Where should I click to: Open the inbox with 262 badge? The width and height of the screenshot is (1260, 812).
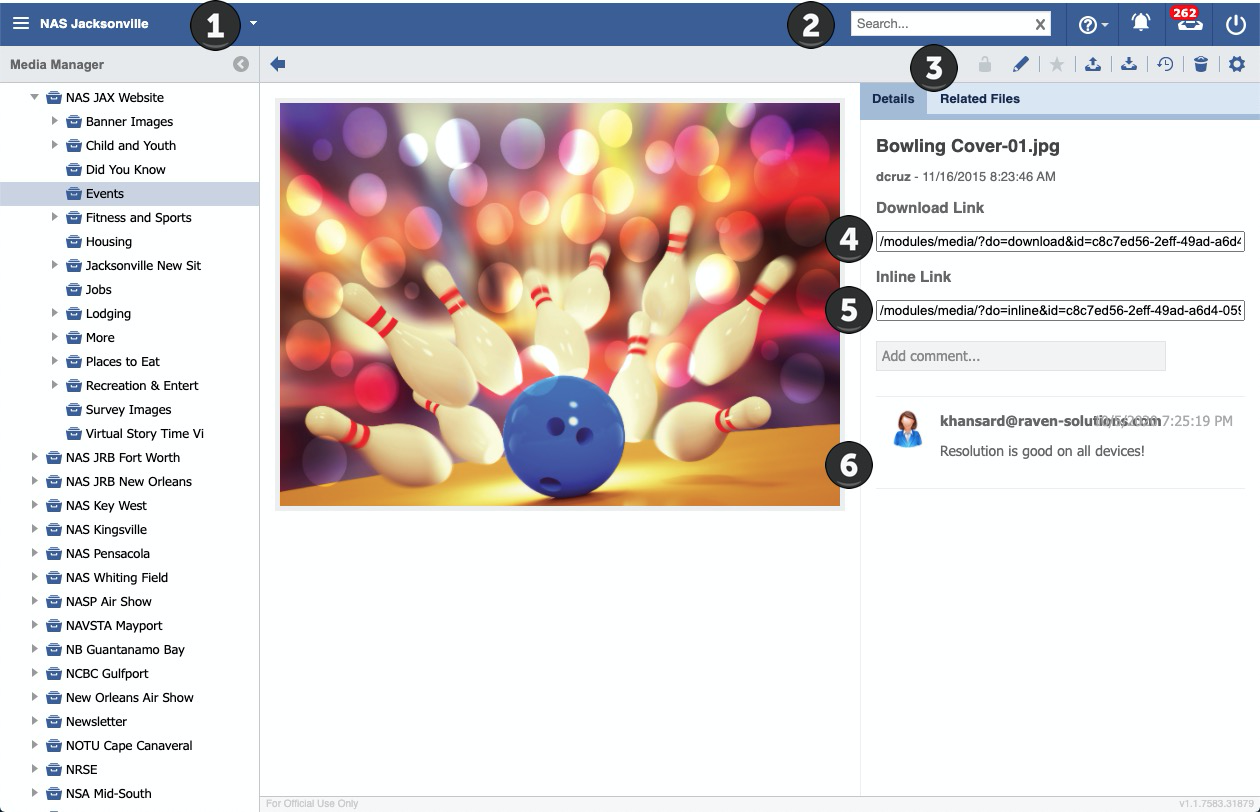pos(1189,24)
